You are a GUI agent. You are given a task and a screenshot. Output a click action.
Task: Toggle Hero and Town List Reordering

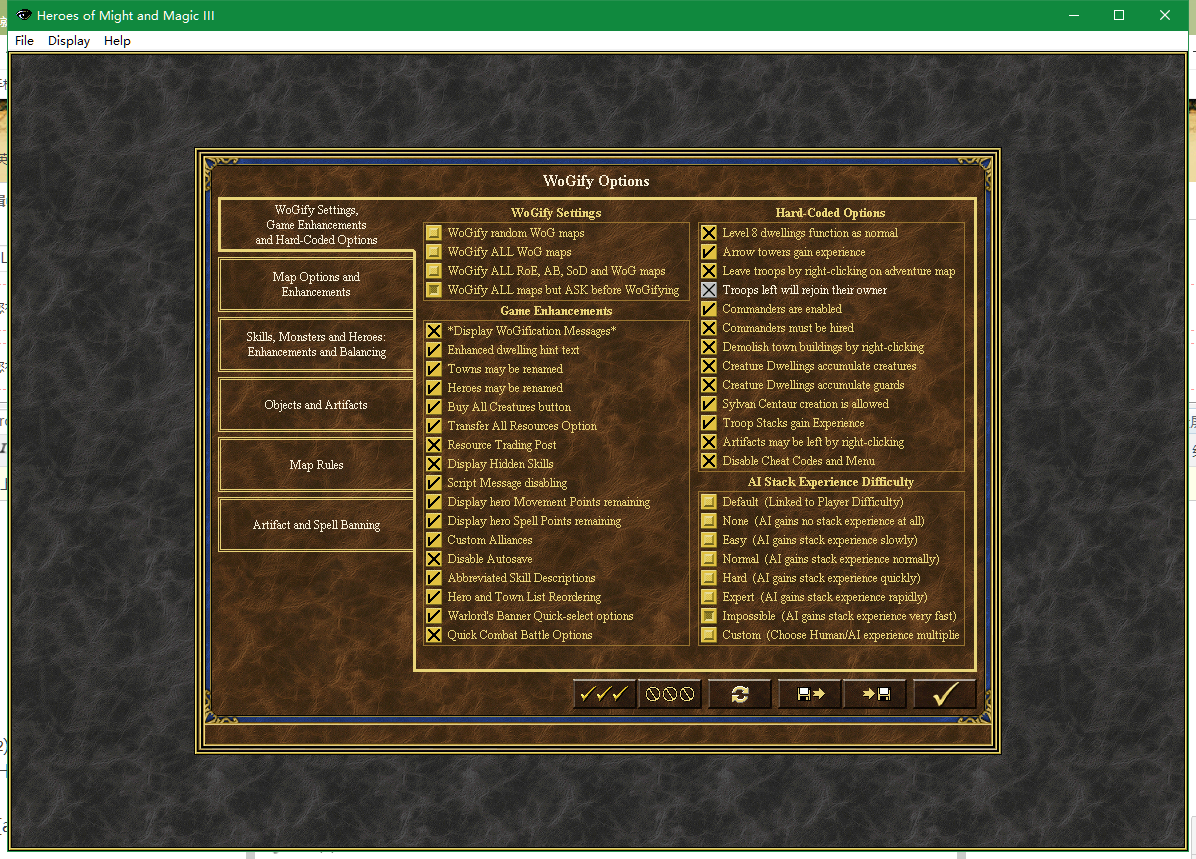pos(434,597)
